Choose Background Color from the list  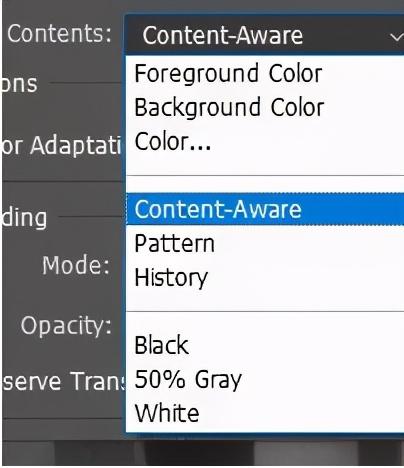click(265, 107)
